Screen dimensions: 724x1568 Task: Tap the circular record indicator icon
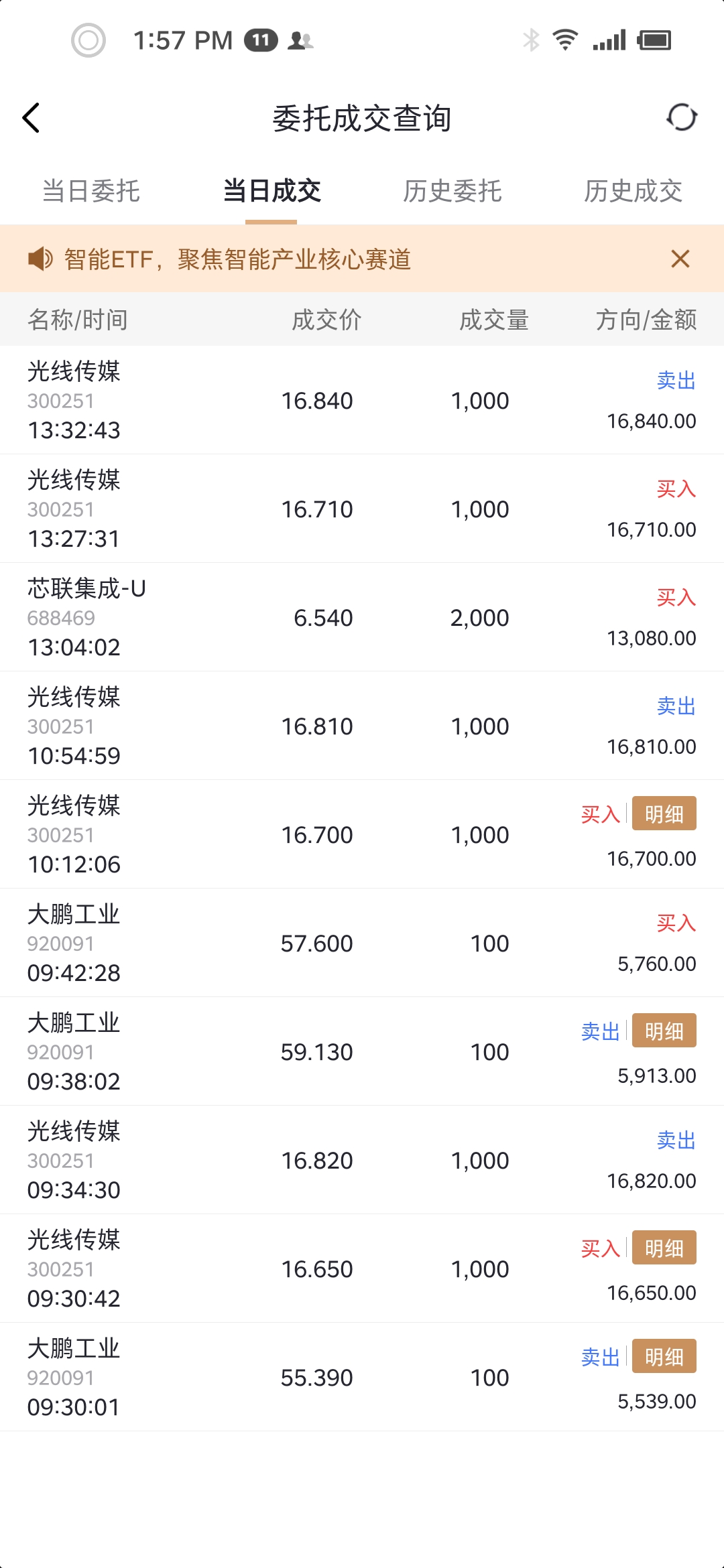pos(88,40)
